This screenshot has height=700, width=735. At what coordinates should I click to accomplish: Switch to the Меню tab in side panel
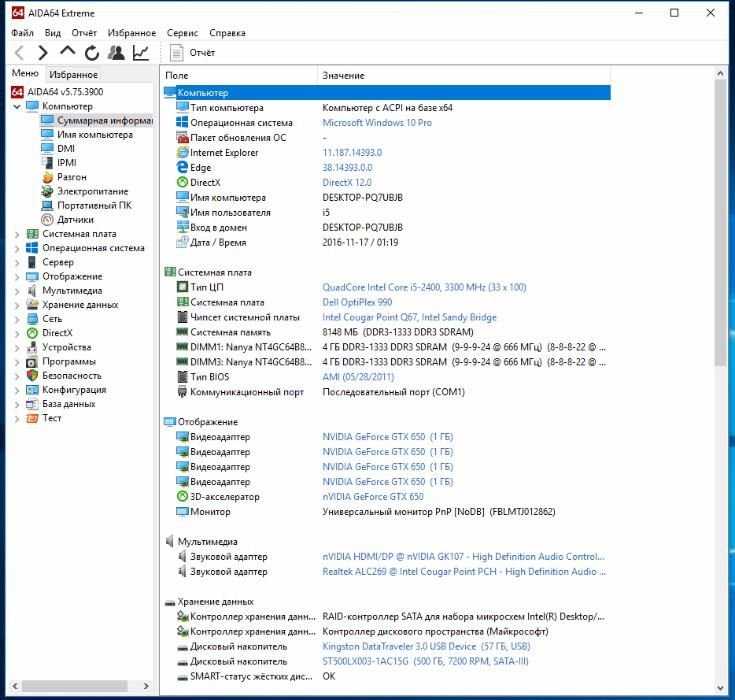[x=25, y=73]
